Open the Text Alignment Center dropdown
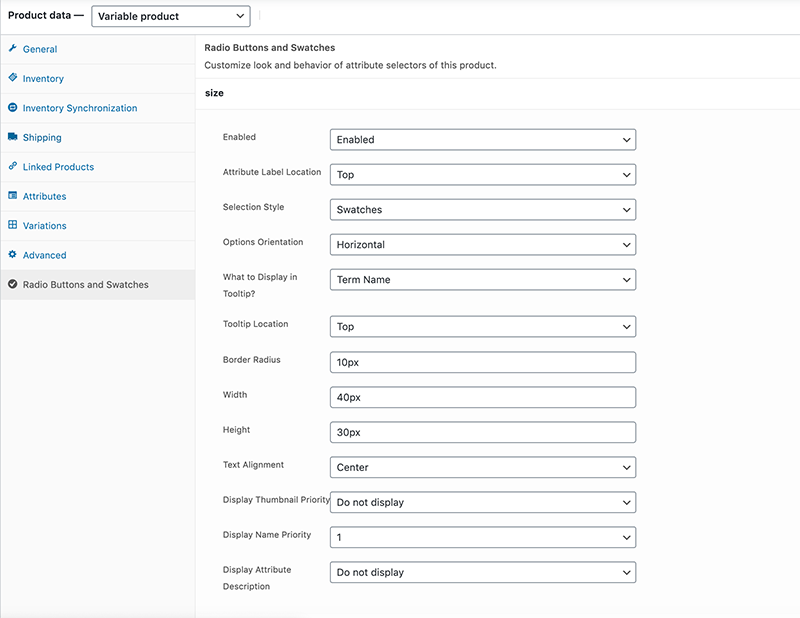 point(483,467)
